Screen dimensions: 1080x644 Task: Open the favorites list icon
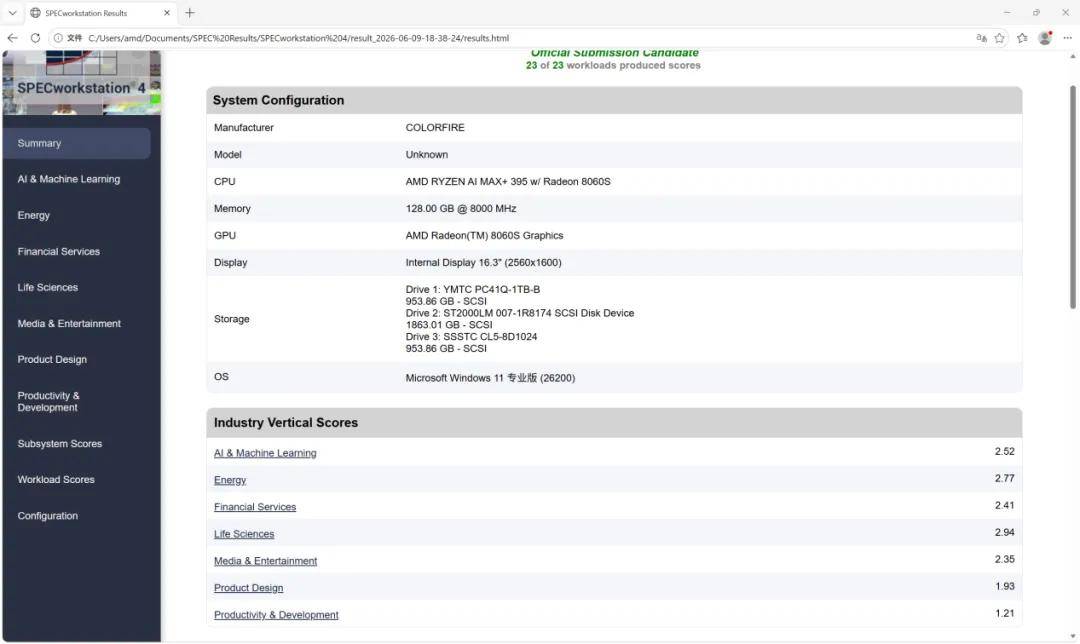(1022, 38)
